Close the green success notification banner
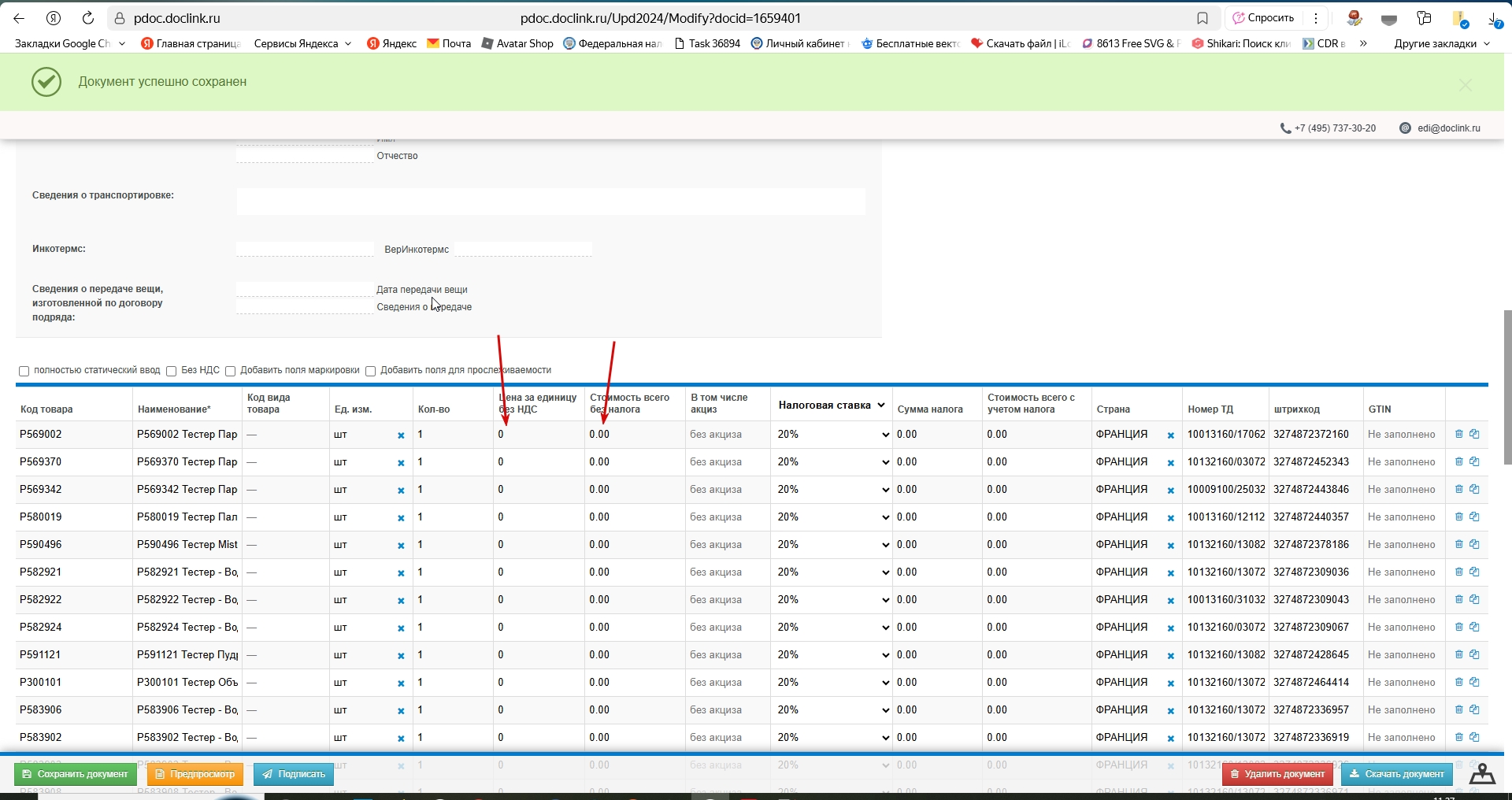This screenshot has width=1512, height=800. (x=1465, y=85)
